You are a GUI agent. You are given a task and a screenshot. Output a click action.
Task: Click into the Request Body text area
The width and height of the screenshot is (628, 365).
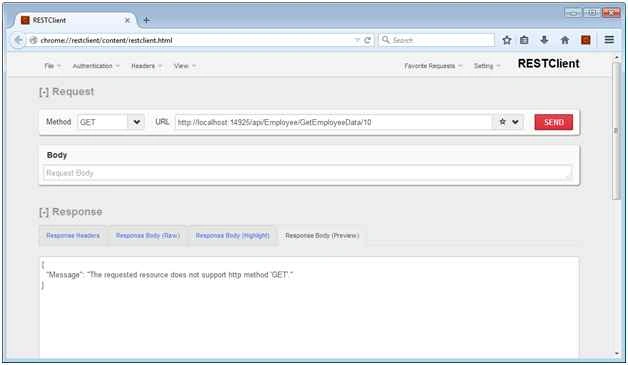[x=307, y=173]
